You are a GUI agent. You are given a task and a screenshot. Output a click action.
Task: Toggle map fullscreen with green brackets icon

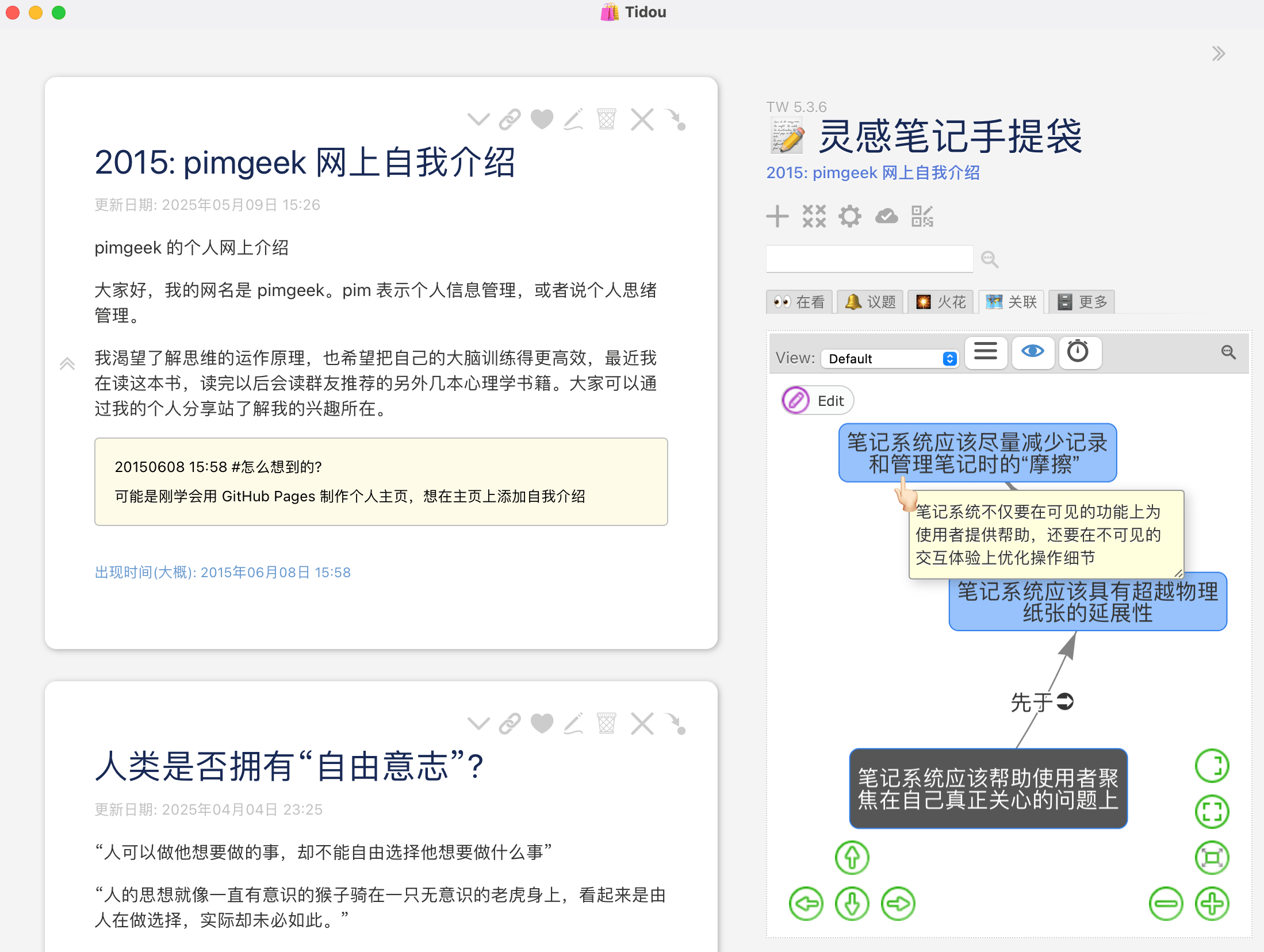point(1212,812)
